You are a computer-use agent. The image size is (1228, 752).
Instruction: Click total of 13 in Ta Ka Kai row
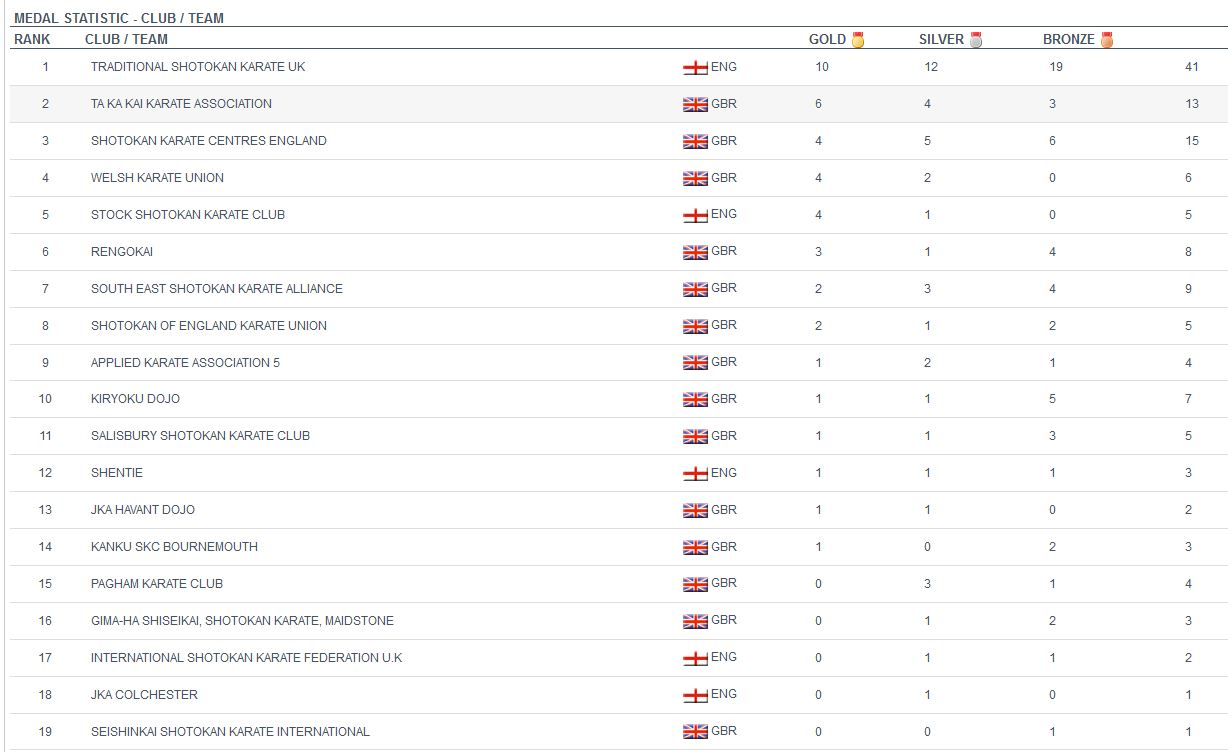coord(1191,104)
